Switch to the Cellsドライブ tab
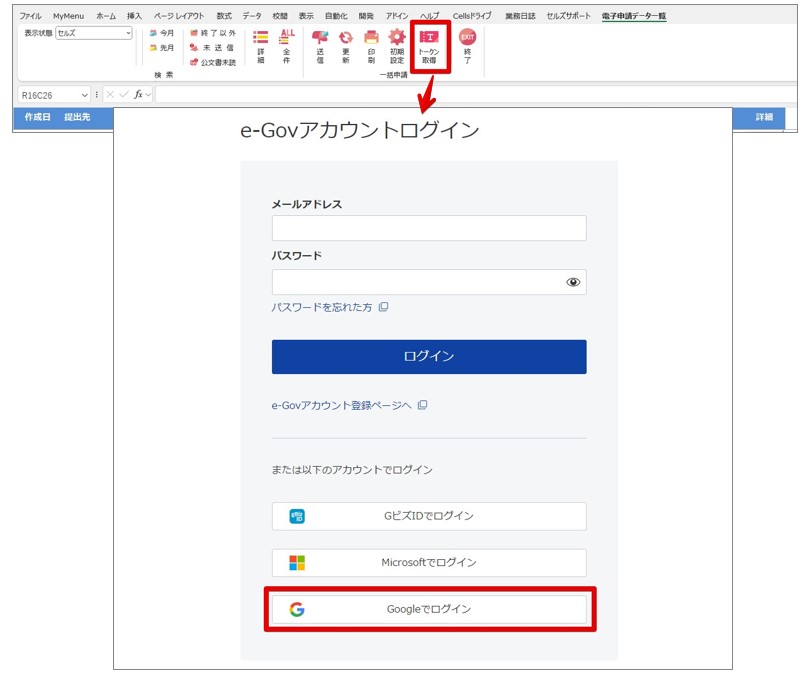The width and height of the screenshot is (810, 675). coord(472,16)
